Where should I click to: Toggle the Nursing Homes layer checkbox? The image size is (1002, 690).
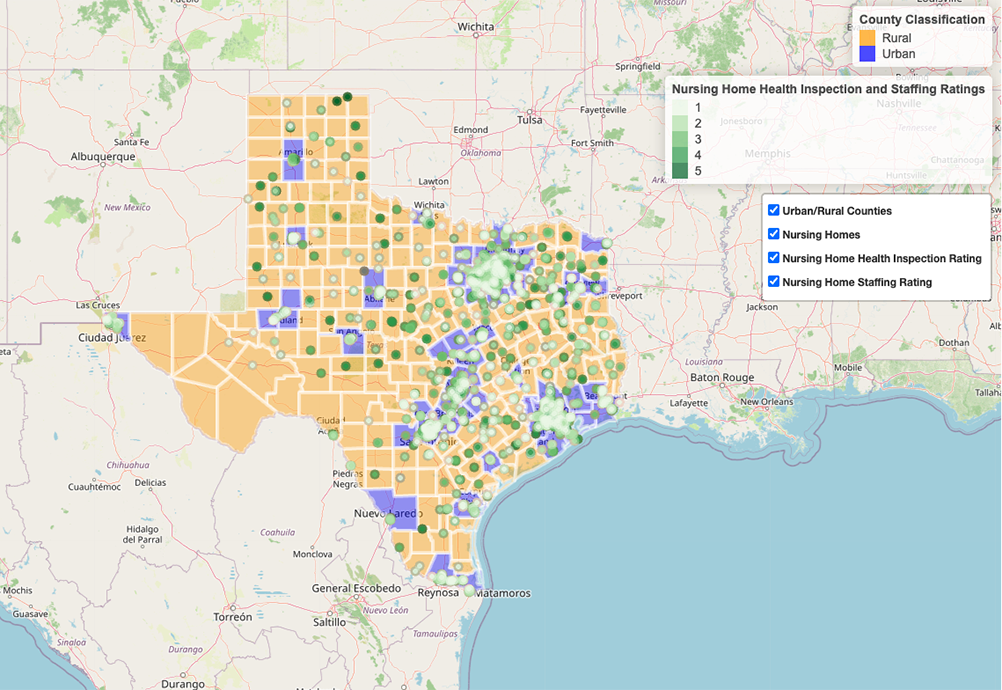click(x=774, y=234)
